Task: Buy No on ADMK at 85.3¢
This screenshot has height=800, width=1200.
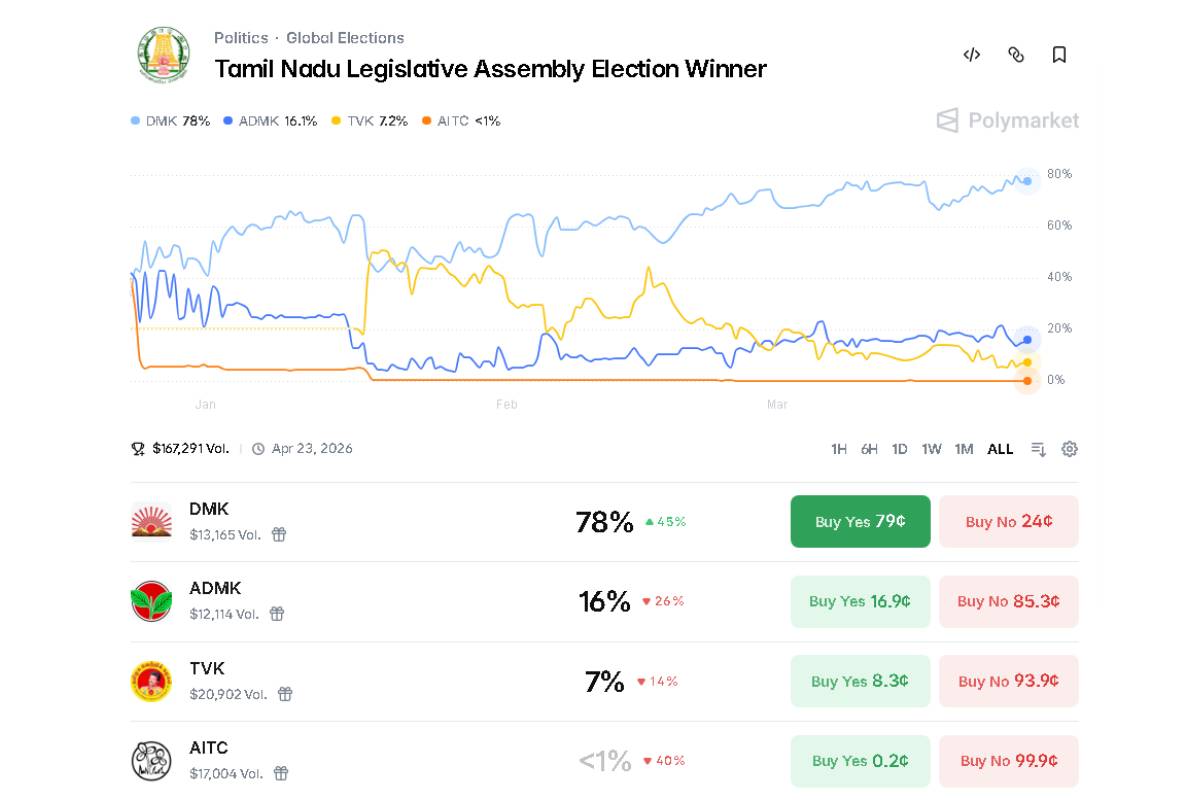Action: point(1008,601)
